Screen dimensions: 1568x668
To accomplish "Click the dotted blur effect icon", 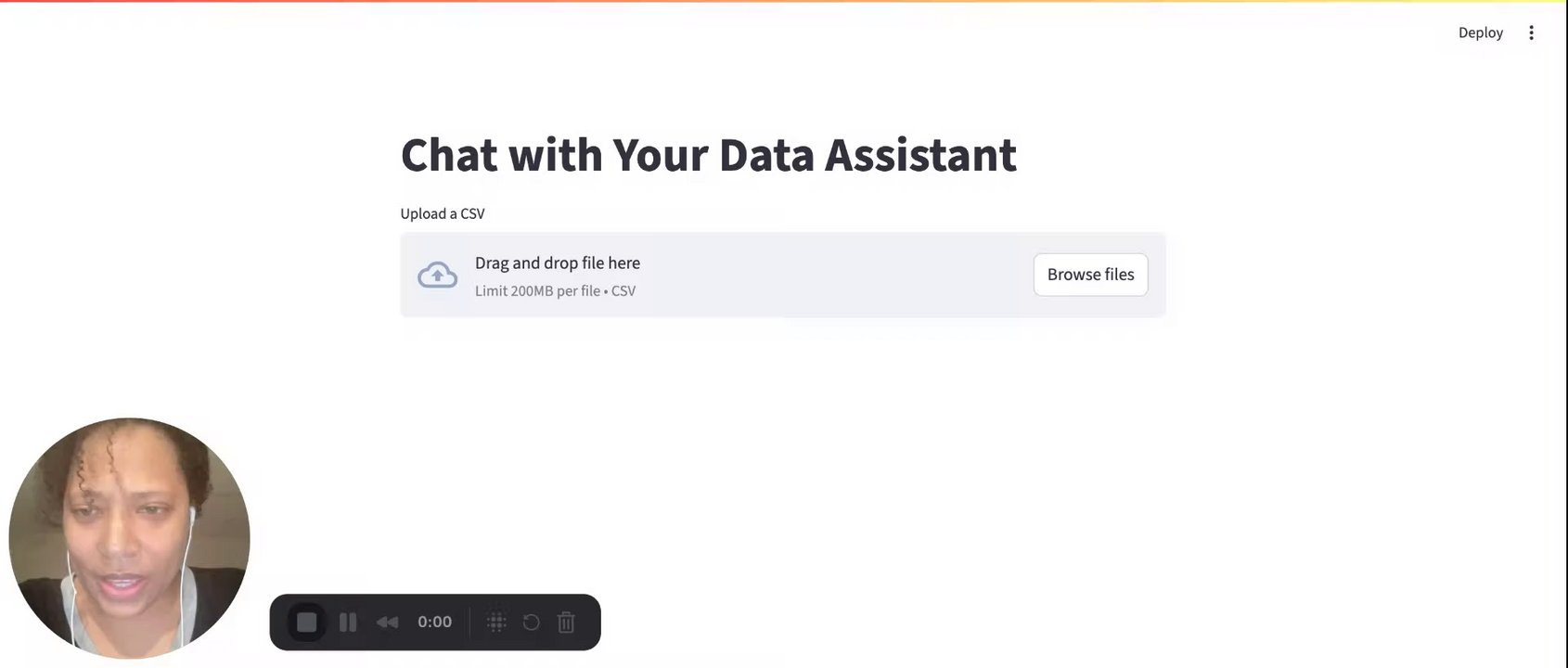I will click(496, 622).
